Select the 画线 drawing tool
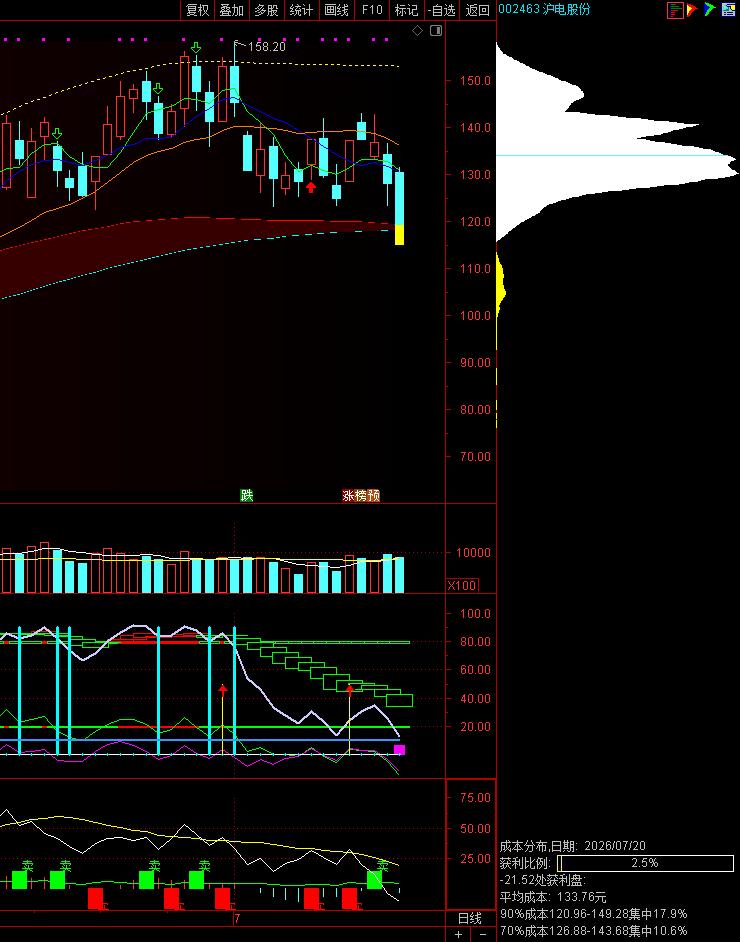The width and height of the screenshot is (740, 942). pos(336,10)
